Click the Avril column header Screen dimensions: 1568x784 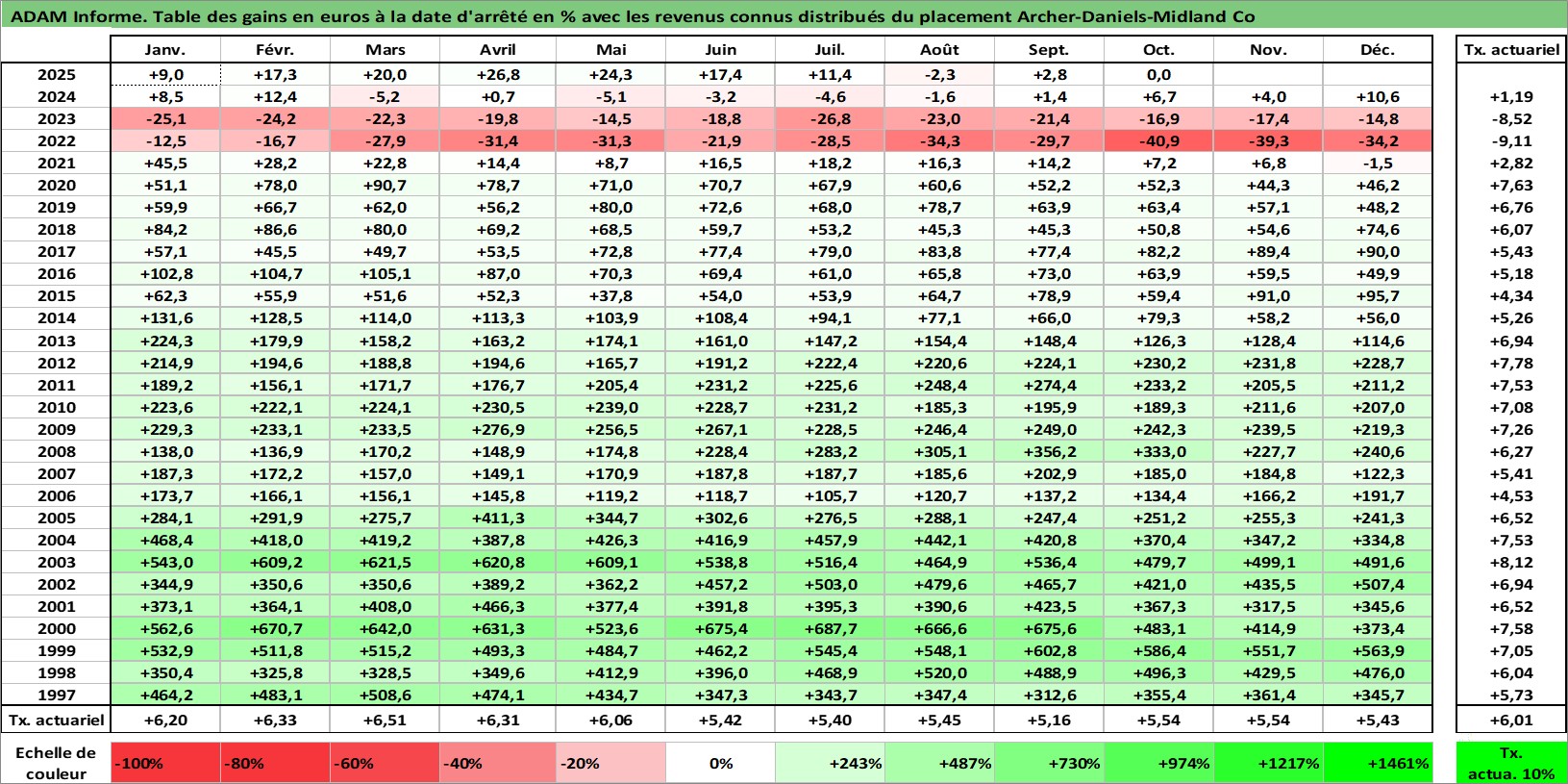(x=497, y=50)
